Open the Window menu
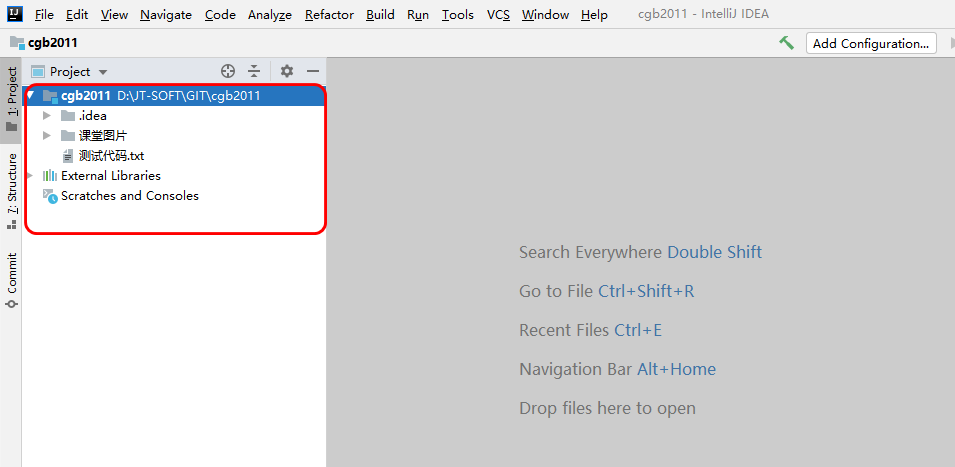The image size is (955, 467). 545,15
